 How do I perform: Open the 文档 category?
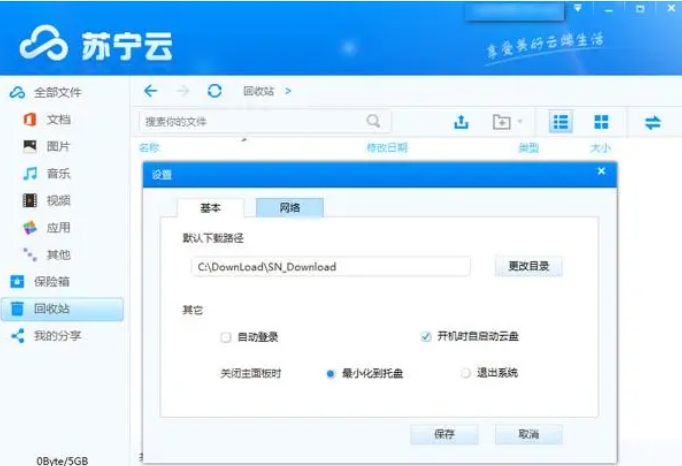(59, 119)
